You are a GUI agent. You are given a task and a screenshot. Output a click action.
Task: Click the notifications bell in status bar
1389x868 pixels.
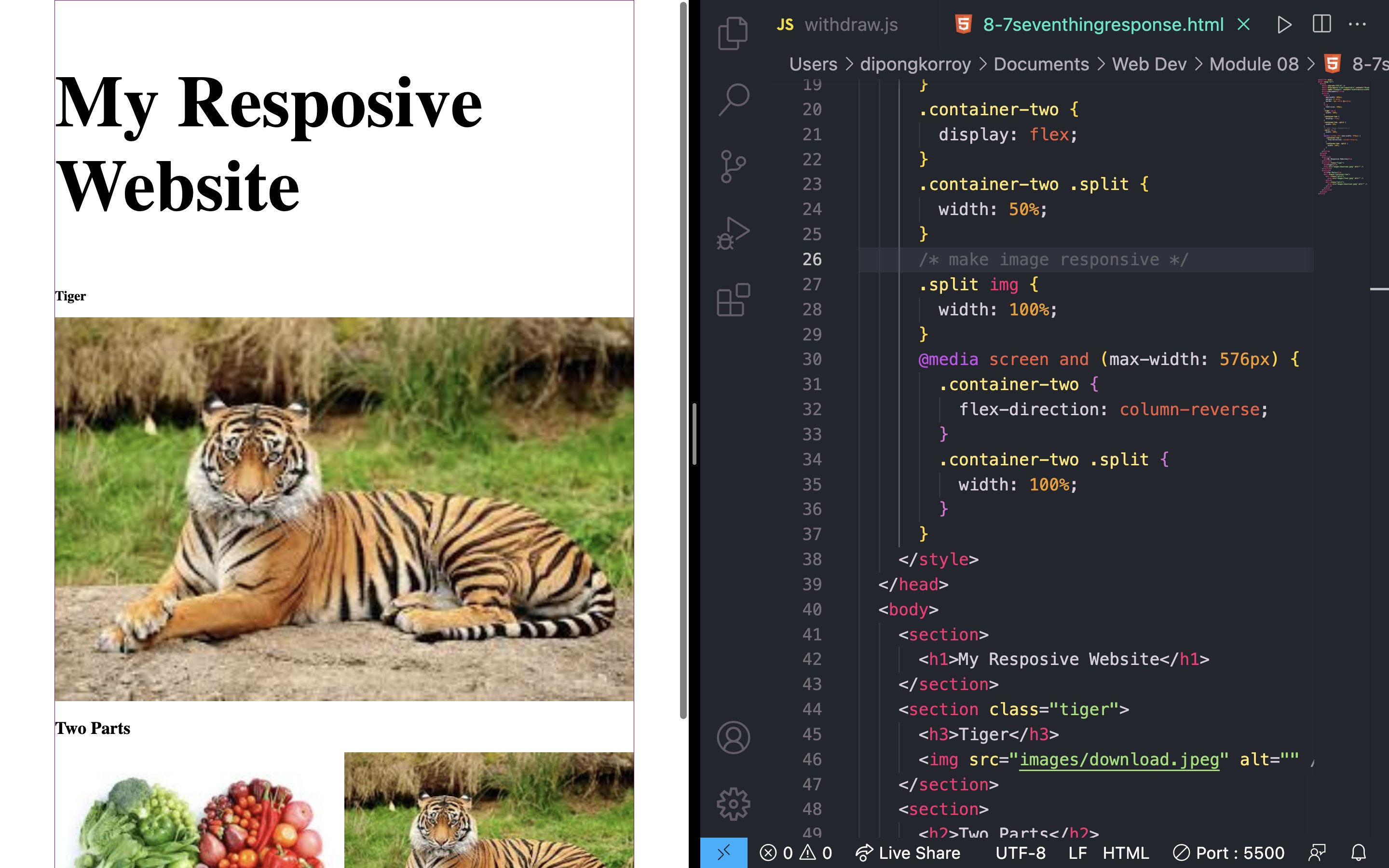(x=1359, y=853)
